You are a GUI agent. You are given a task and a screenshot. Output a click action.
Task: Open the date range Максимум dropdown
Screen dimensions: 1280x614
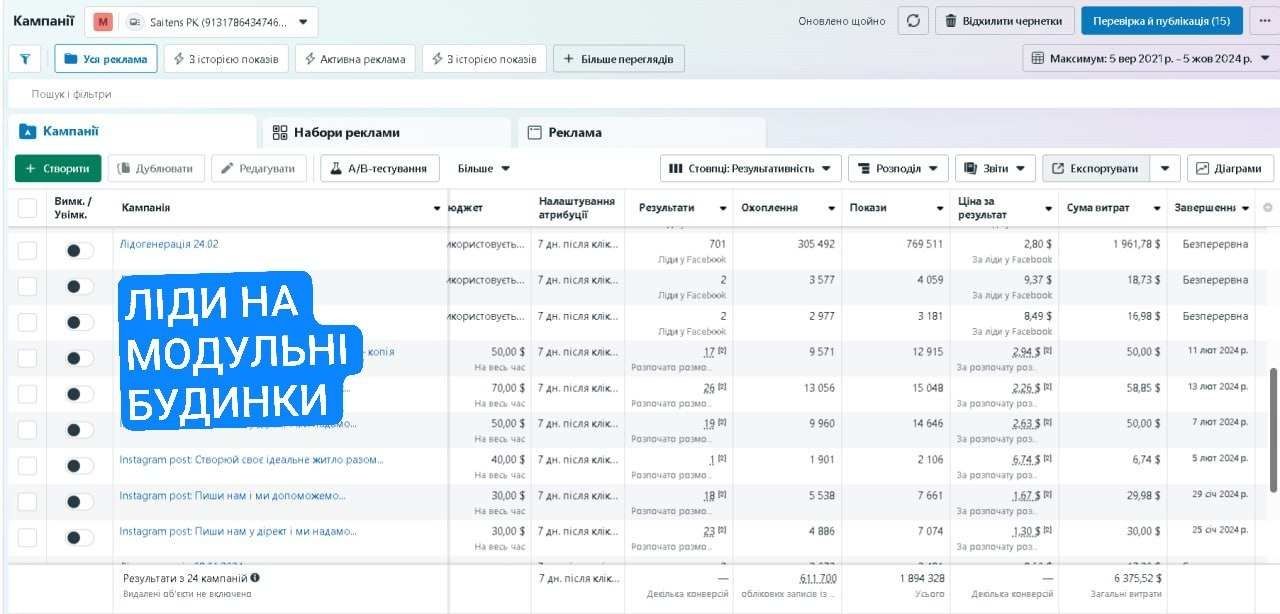[1151, 59]
